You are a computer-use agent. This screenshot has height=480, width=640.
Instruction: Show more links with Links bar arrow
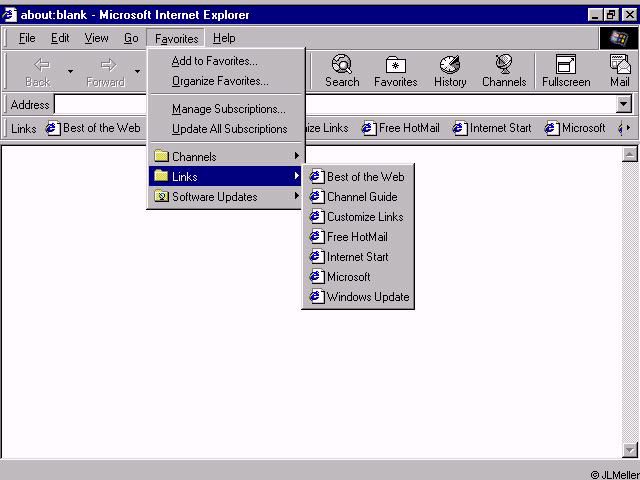coord(629,128)
